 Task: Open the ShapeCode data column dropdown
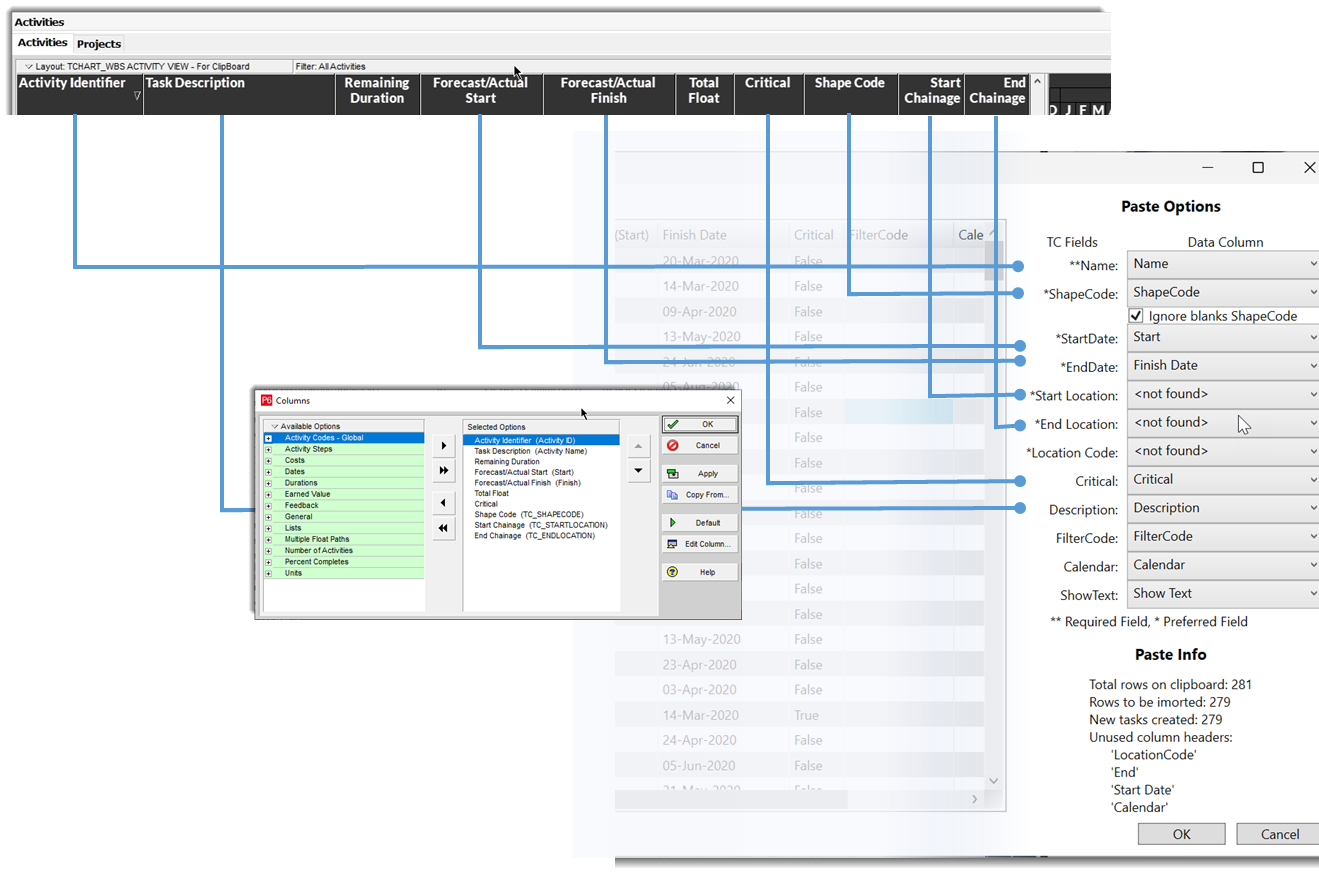click(x=1222, y=292)
